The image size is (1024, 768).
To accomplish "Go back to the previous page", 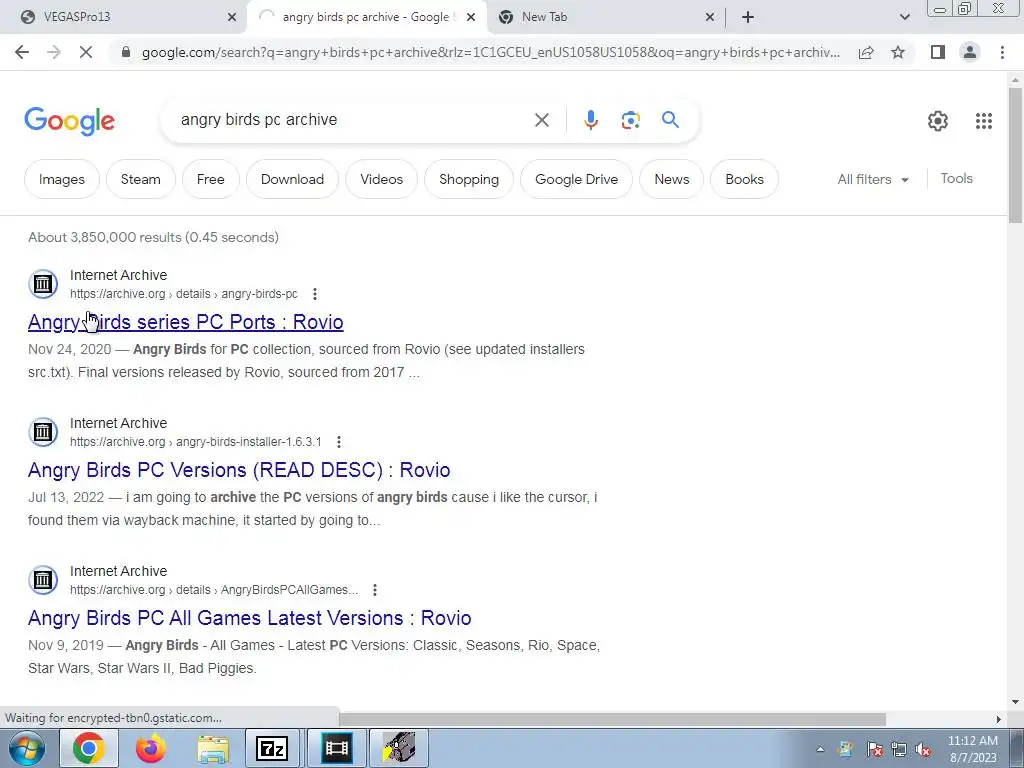I will [22, 52].
